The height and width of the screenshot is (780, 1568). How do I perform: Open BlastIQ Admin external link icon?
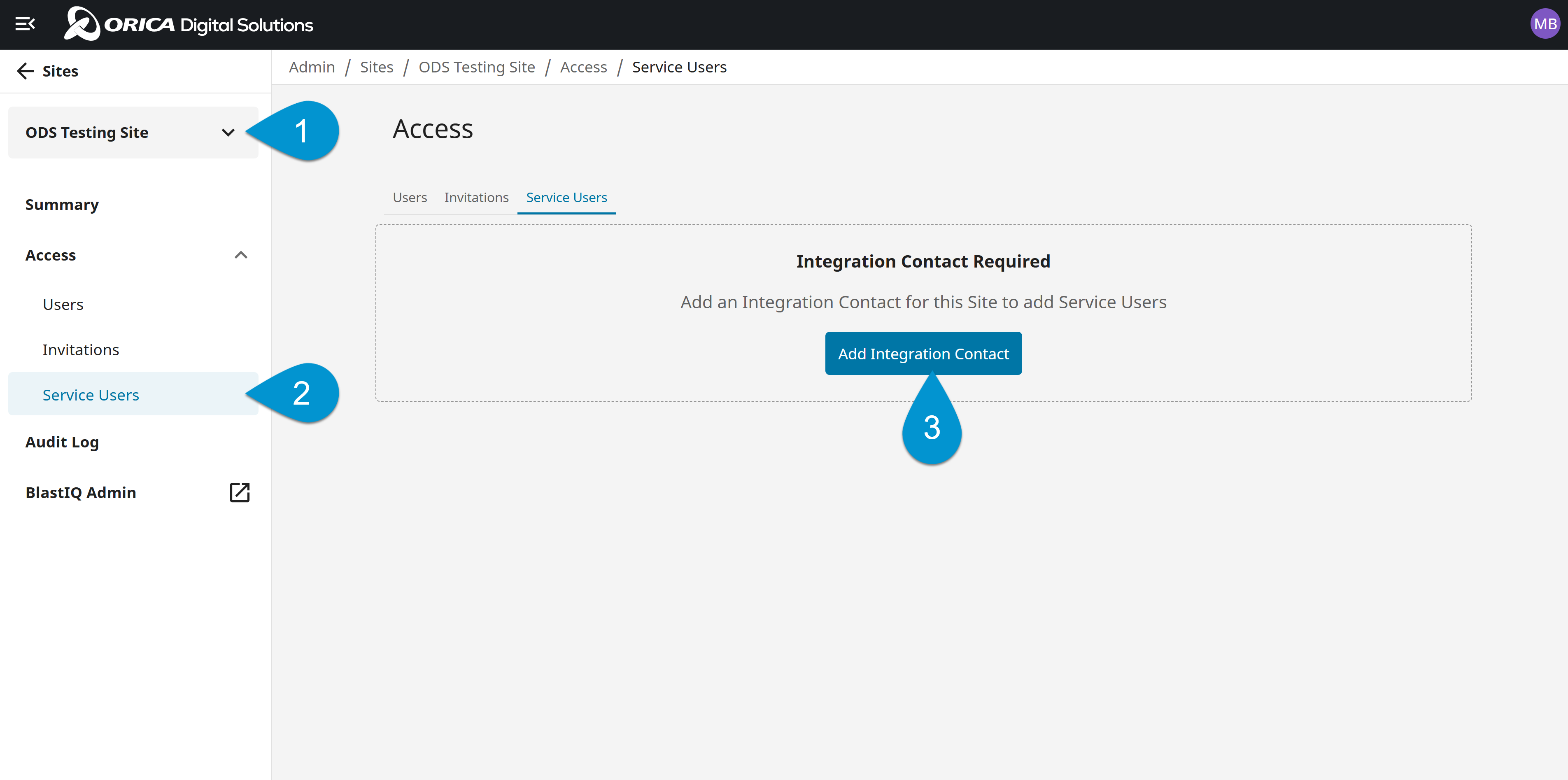pyautogui.click(x=240, y=492)
